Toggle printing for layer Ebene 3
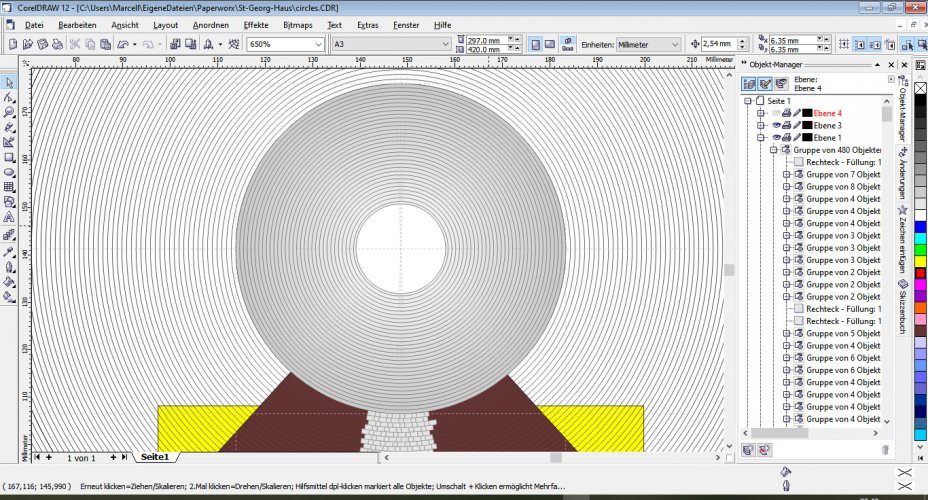Screen dimensions: 928x500 click(787, 125)
